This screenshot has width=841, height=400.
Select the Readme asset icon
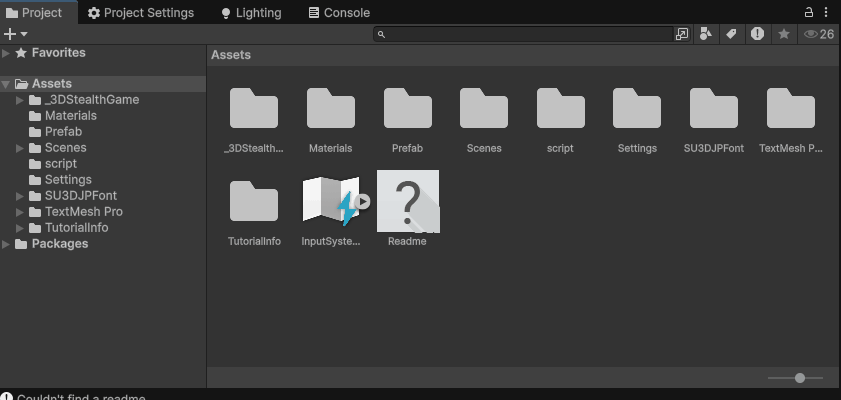tap(407, 201)
